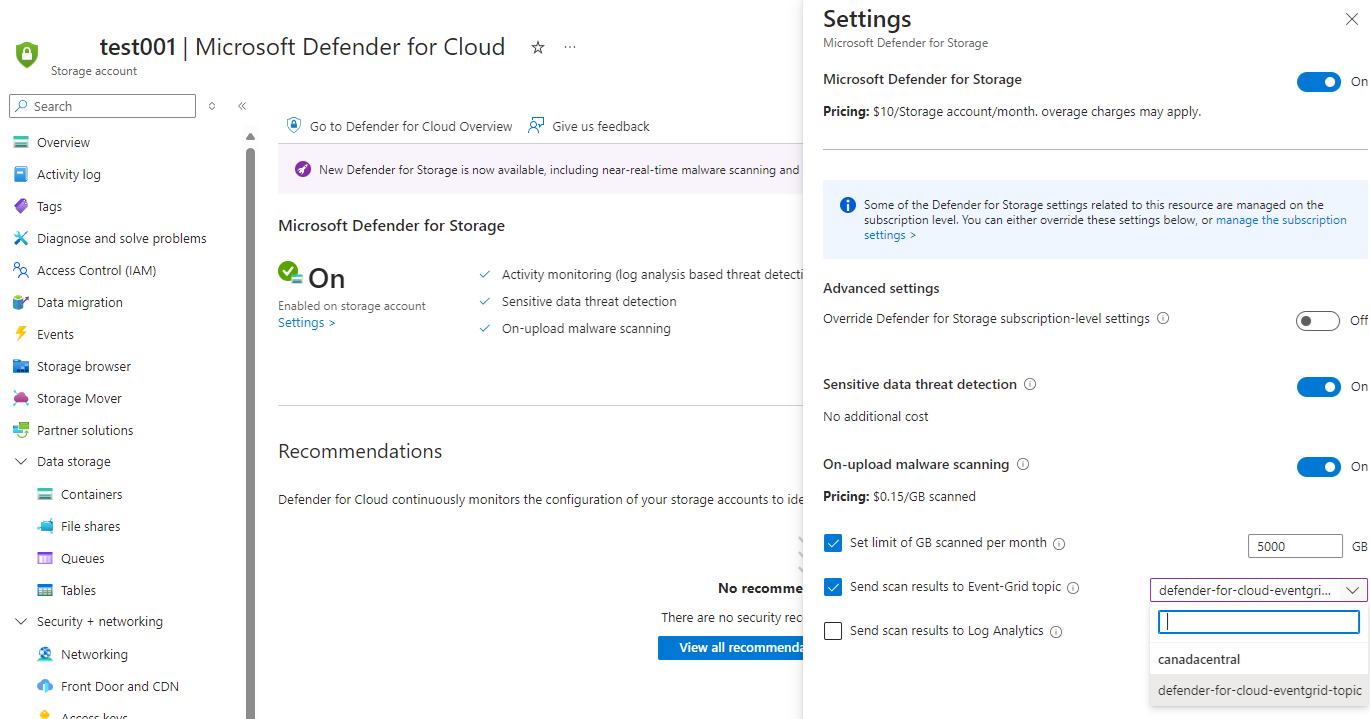Click the Networking icon
1370x719 pixels.
45,654
